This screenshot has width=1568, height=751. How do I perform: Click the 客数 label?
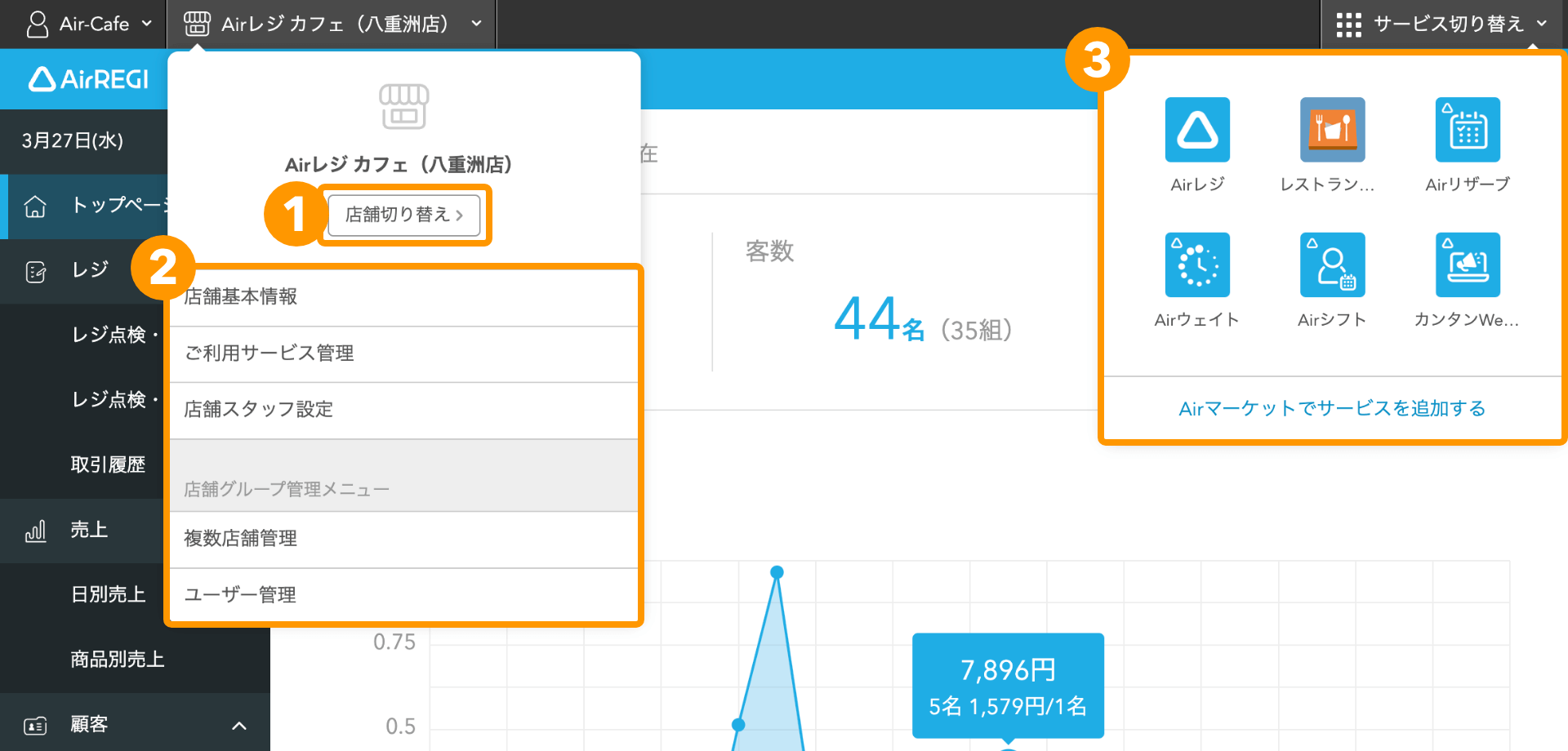(x=769, y=251)
